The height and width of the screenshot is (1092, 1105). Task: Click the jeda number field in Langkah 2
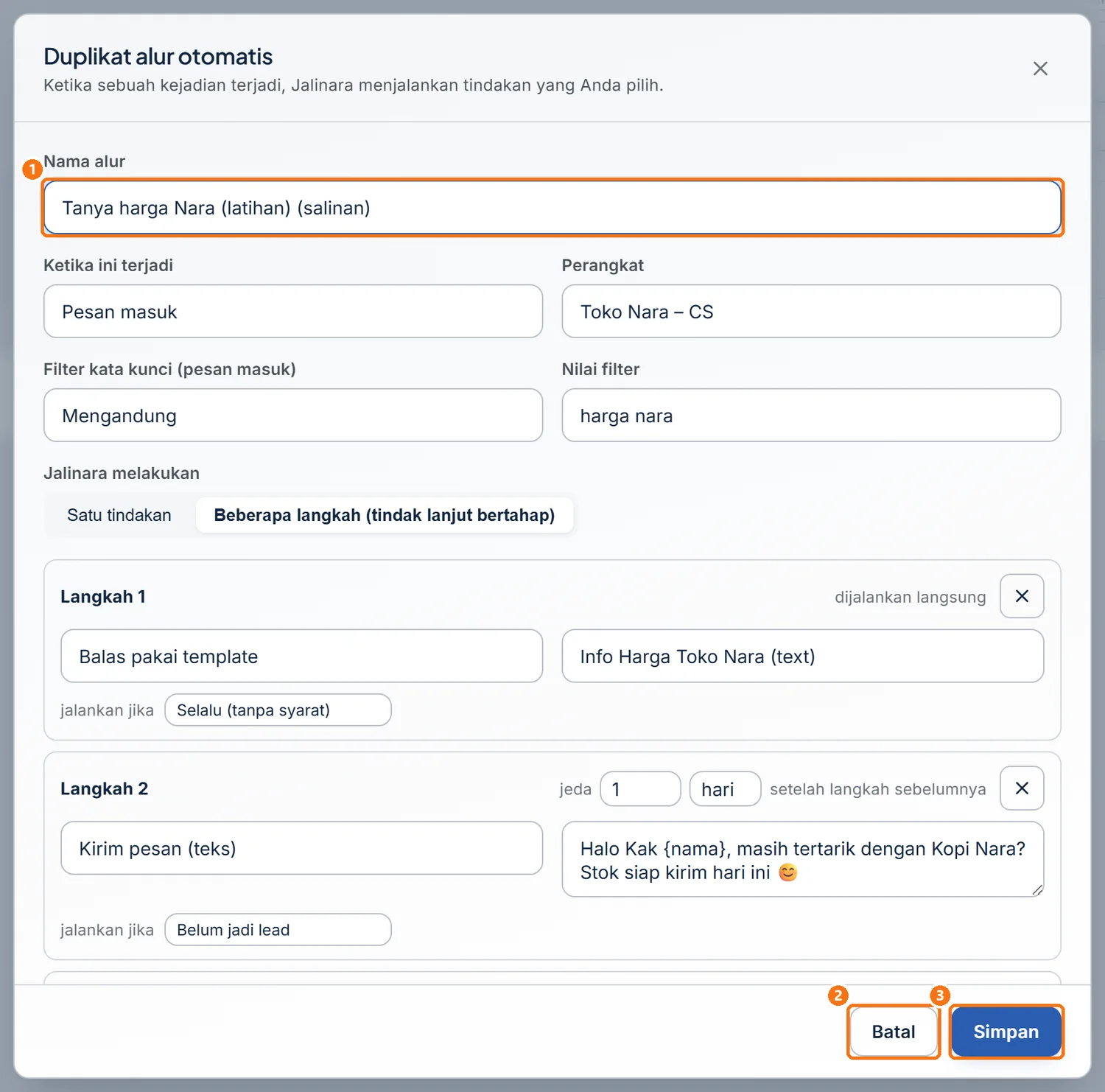[x=640, y=789]
